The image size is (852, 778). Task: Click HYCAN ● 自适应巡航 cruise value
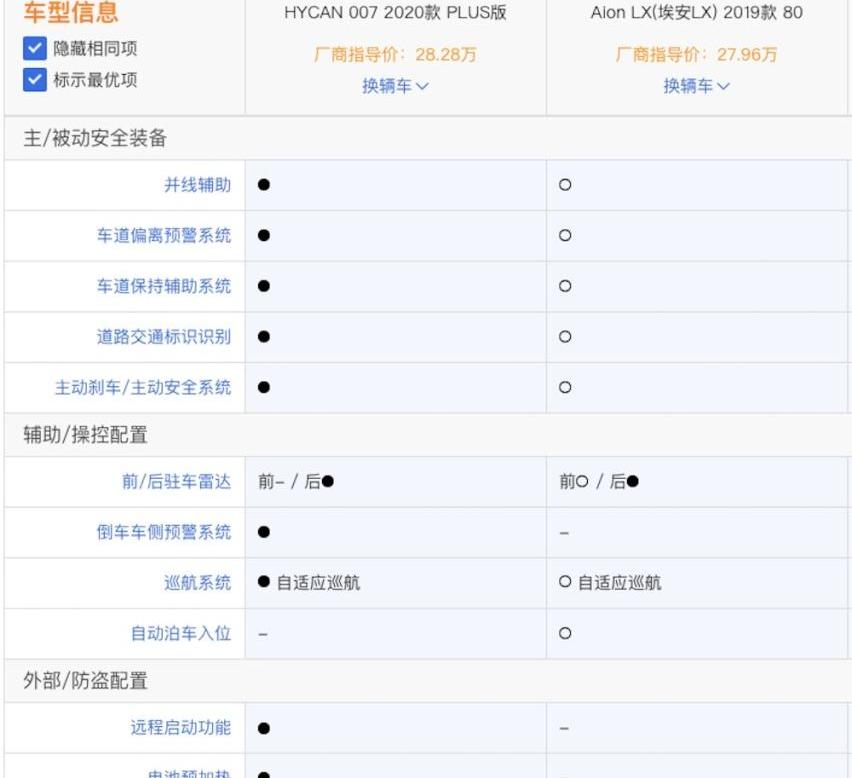coord(309,583)
